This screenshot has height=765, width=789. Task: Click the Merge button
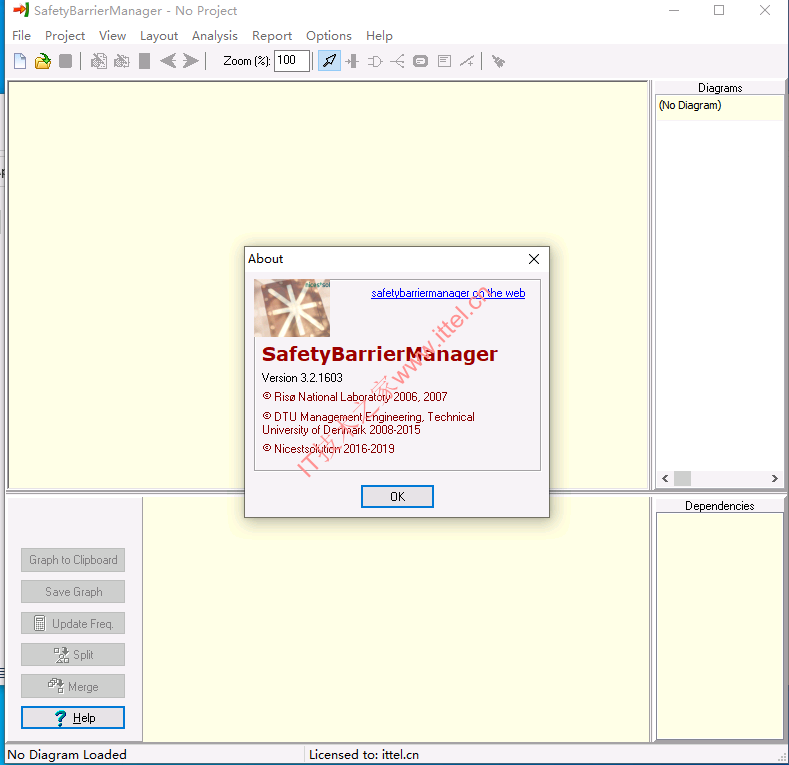coord(73,686)
